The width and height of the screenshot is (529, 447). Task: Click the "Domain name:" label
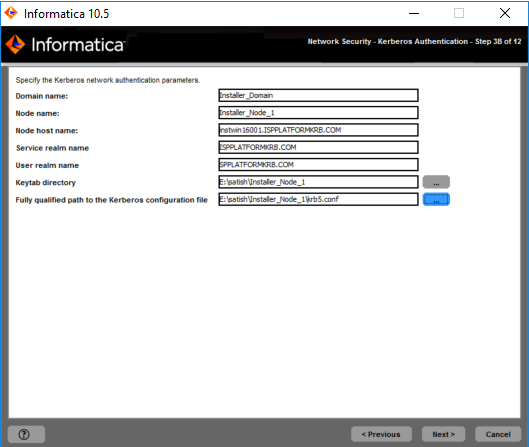pos(41,96)
